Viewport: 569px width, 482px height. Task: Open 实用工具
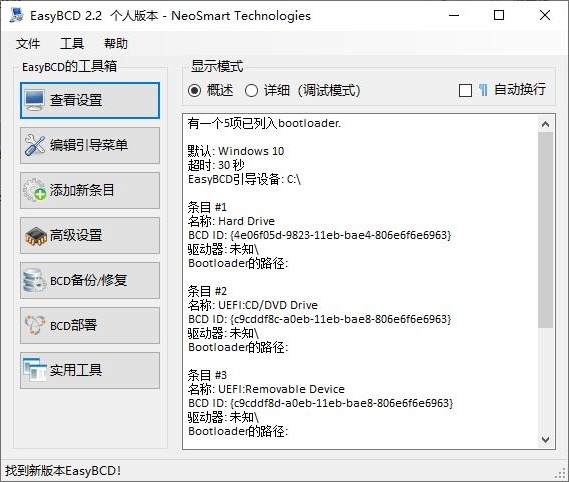coord(90,370)
